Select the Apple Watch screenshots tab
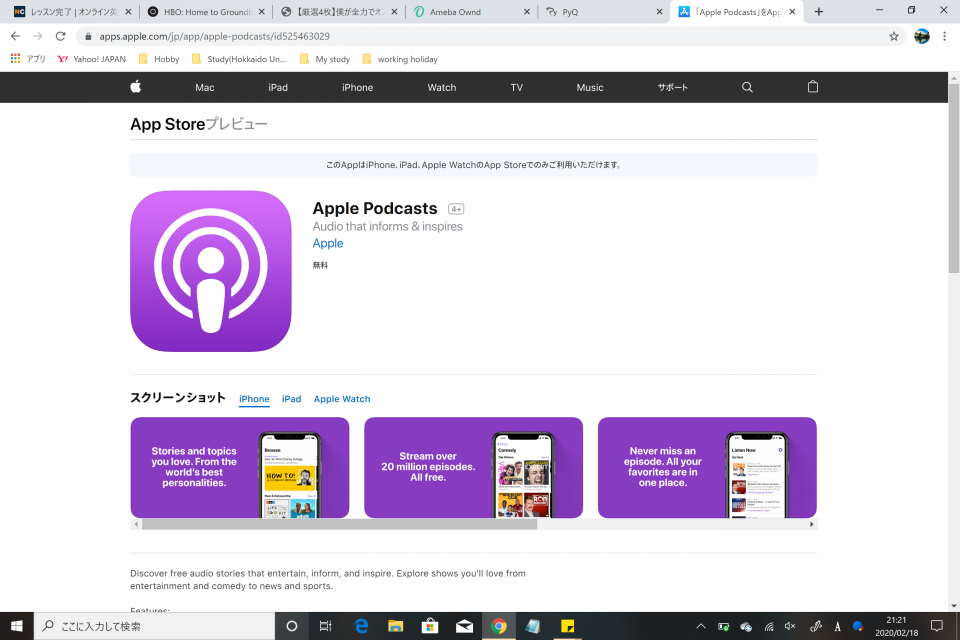 coord(342,399)
